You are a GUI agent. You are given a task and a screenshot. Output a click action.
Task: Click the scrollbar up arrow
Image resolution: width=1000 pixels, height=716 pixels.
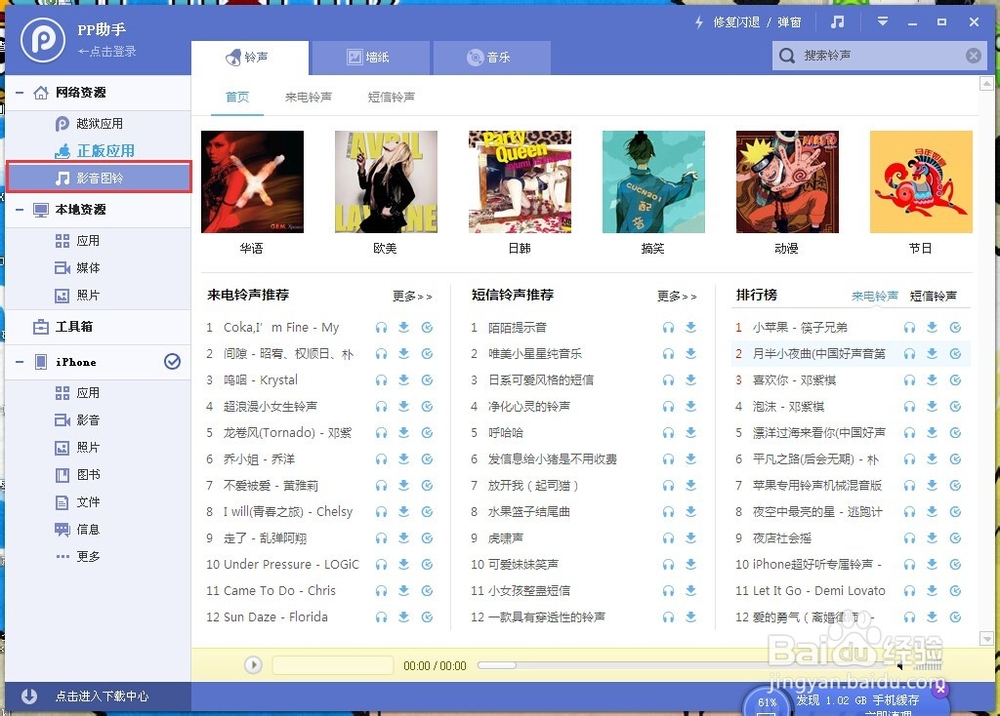pos(987,84)
